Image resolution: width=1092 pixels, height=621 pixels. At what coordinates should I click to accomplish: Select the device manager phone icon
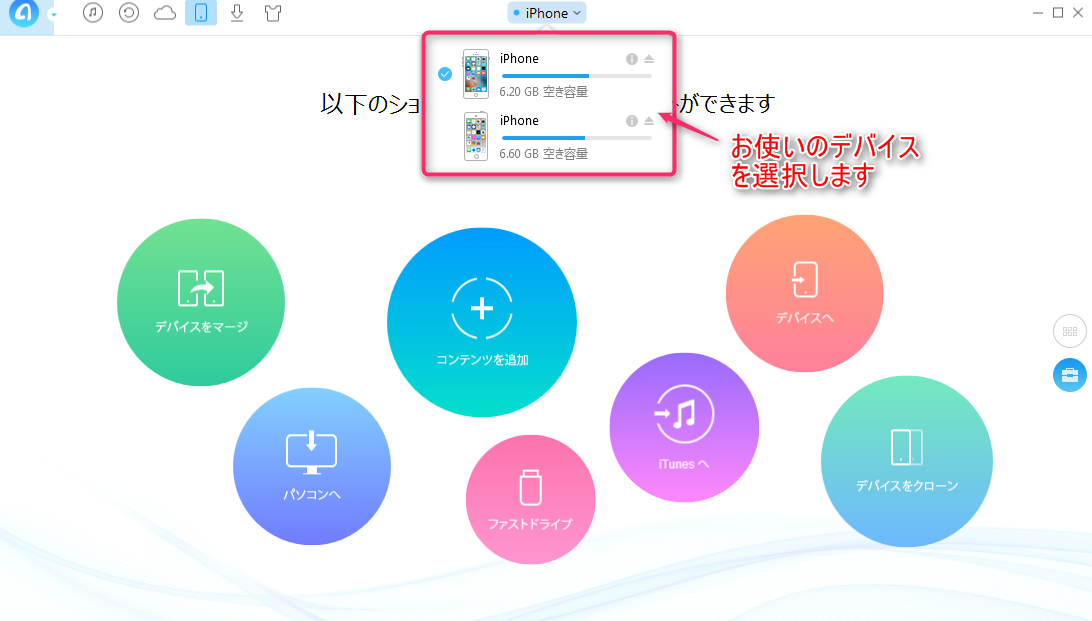click(201, 13)
